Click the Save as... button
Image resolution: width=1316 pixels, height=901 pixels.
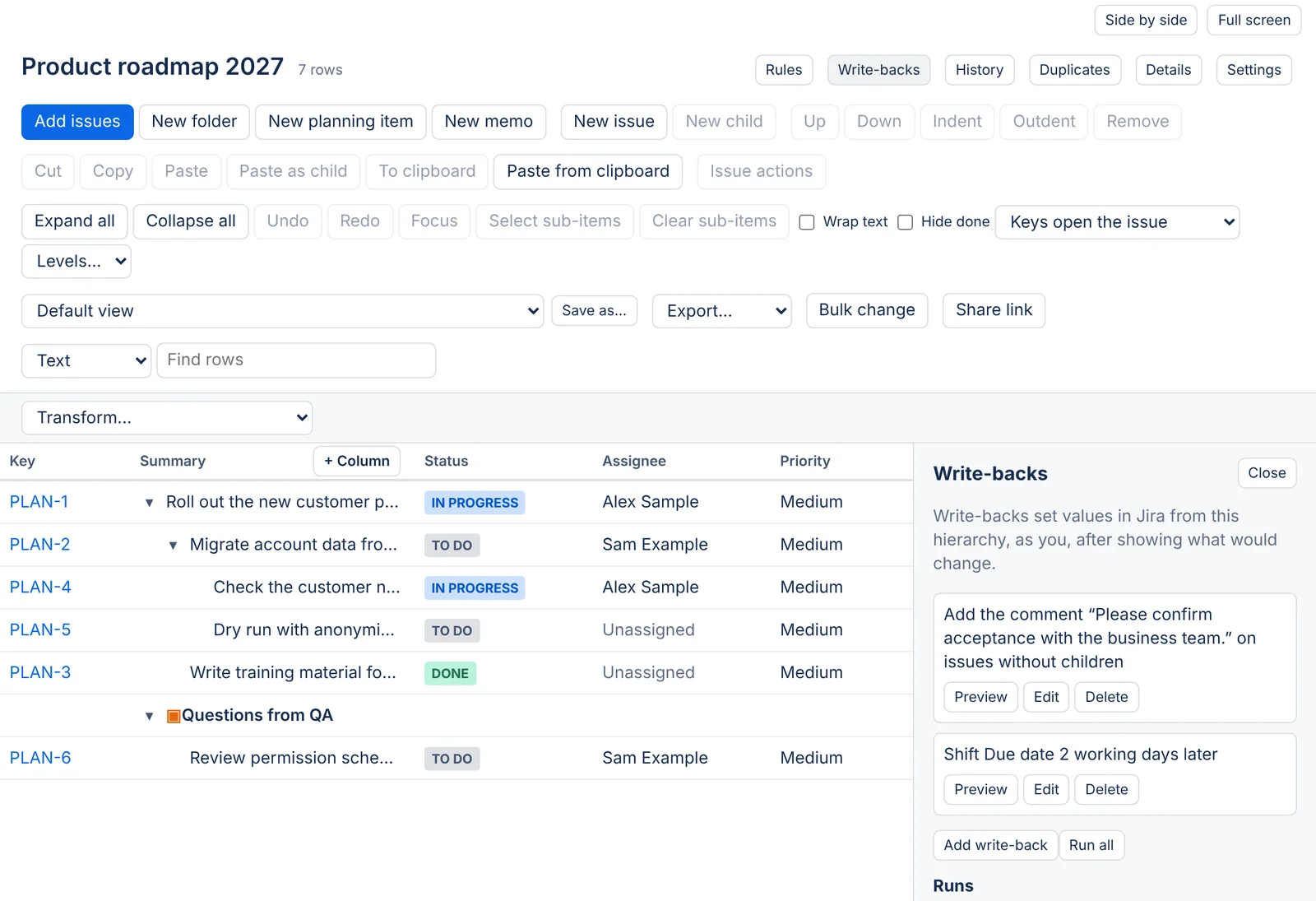point(594,310)
